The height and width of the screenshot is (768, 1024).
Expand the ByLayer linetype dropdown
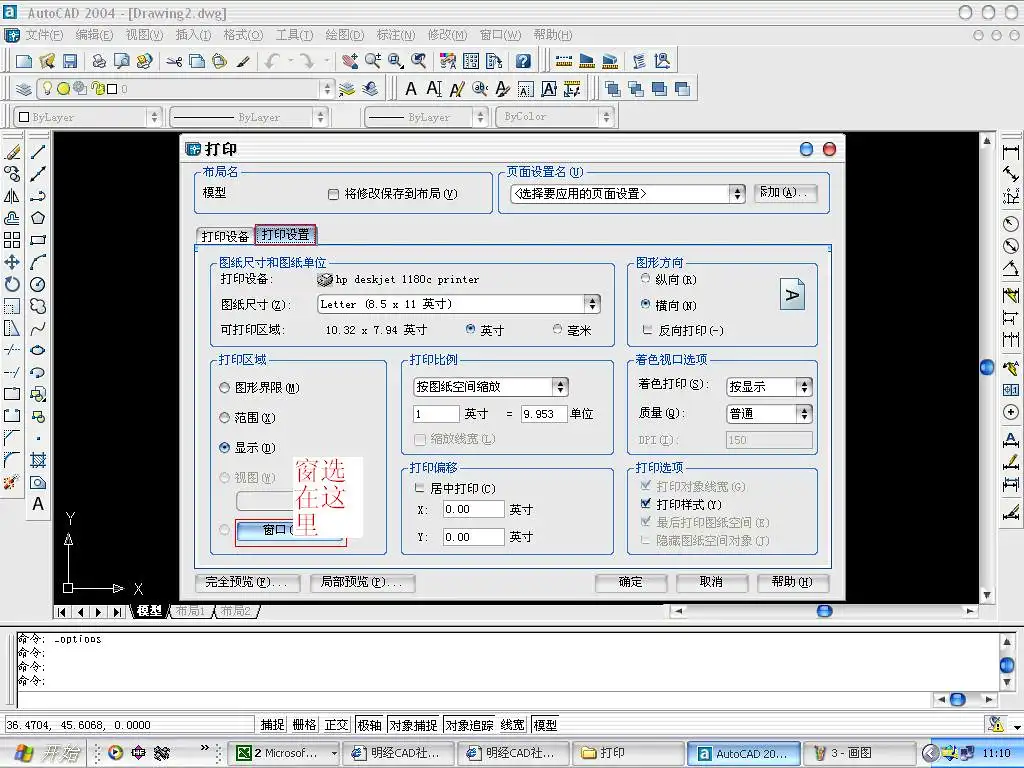click(x=320, y=118)
